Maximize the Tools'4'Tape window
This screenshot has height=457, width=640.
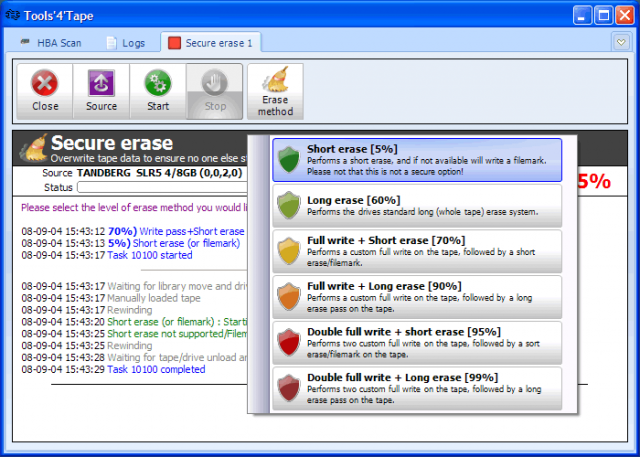point(603,15)
